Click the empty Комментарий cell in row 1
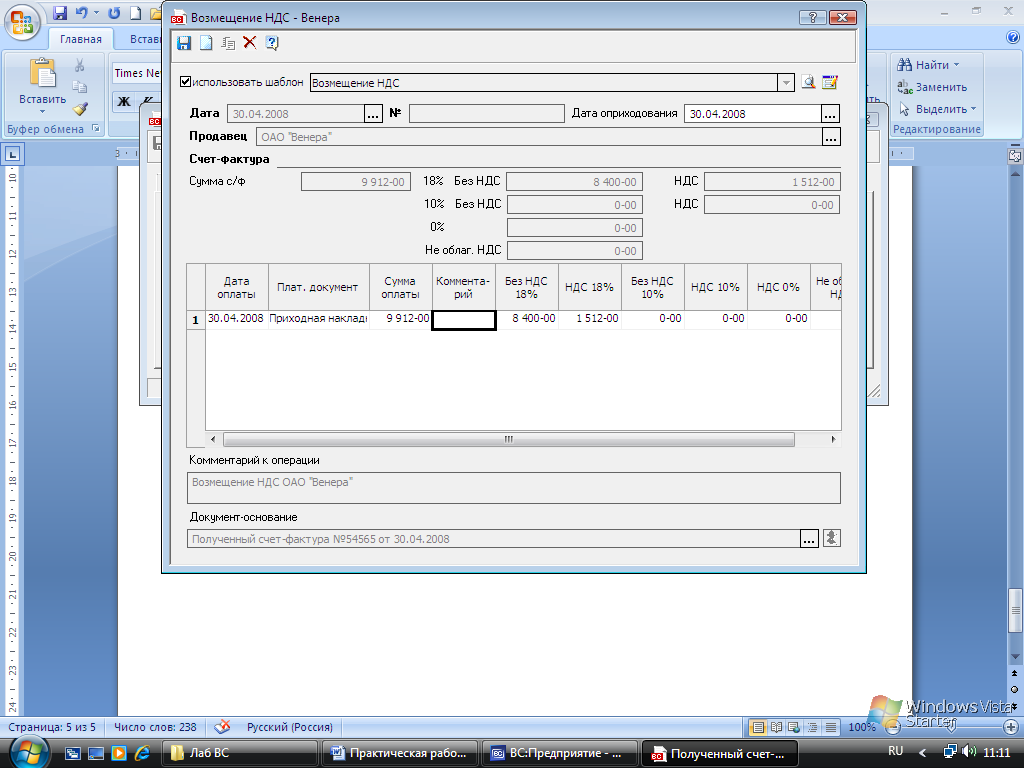Screen dimensions: 1024x768 point(464,319)
